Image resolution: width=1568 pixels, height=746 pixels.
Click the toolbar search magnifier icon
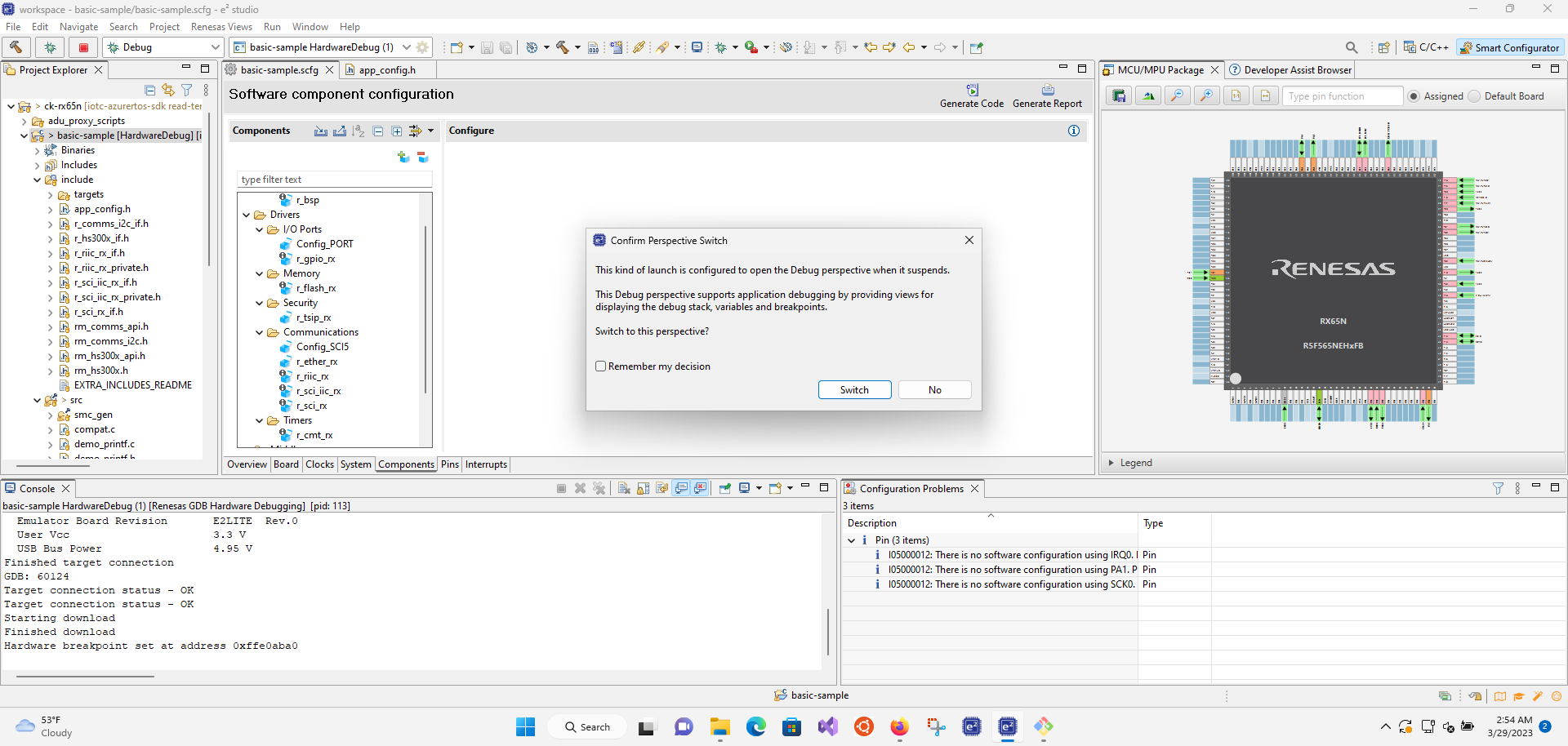click(x=1352, y=47)
